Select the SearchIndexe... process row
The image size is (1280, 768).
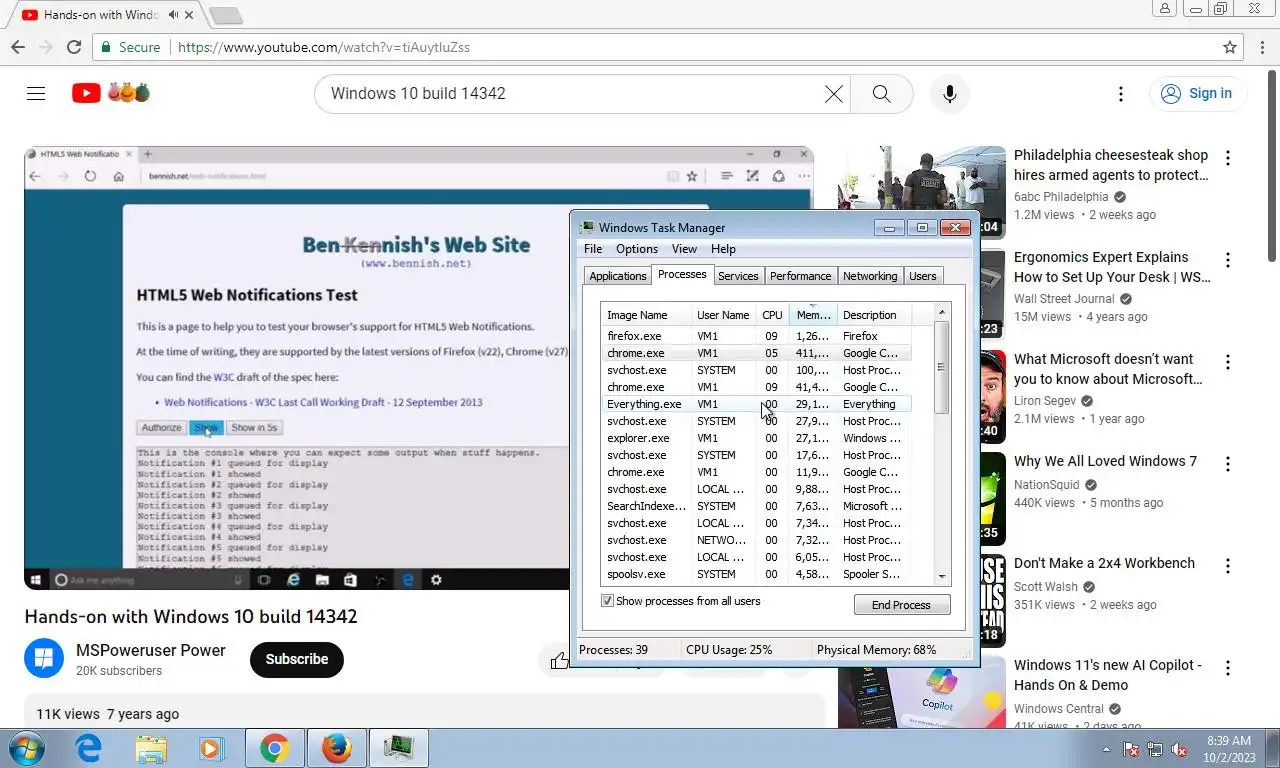[756, 506]
